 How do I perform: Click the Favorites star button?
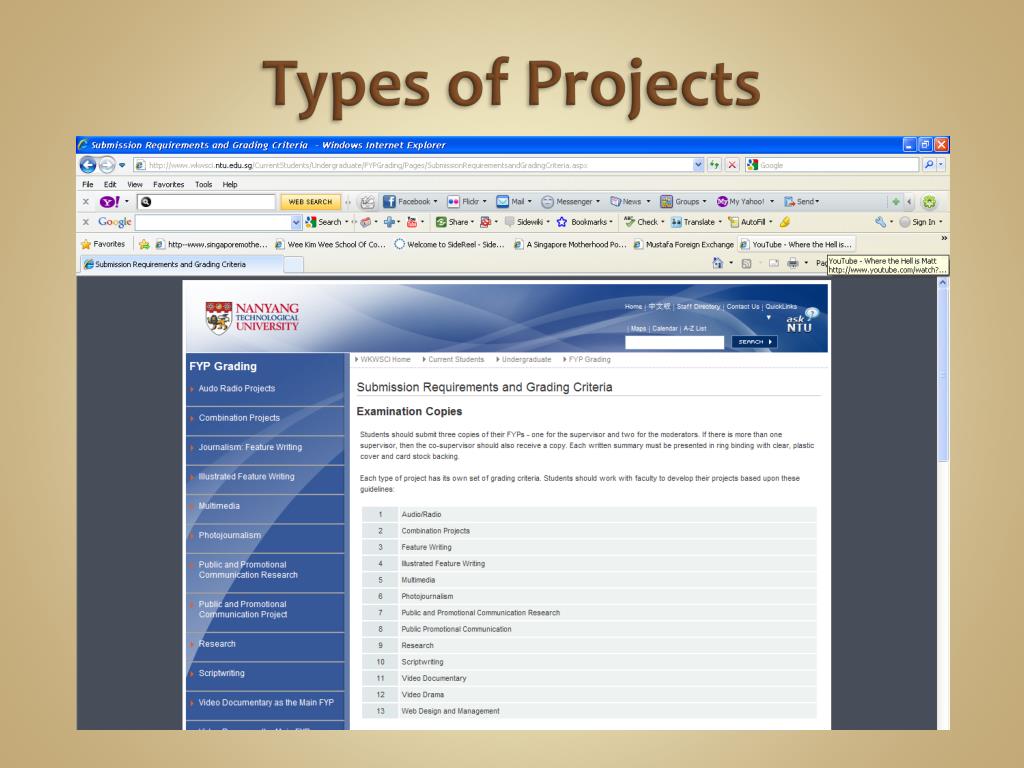pos(103,244)
